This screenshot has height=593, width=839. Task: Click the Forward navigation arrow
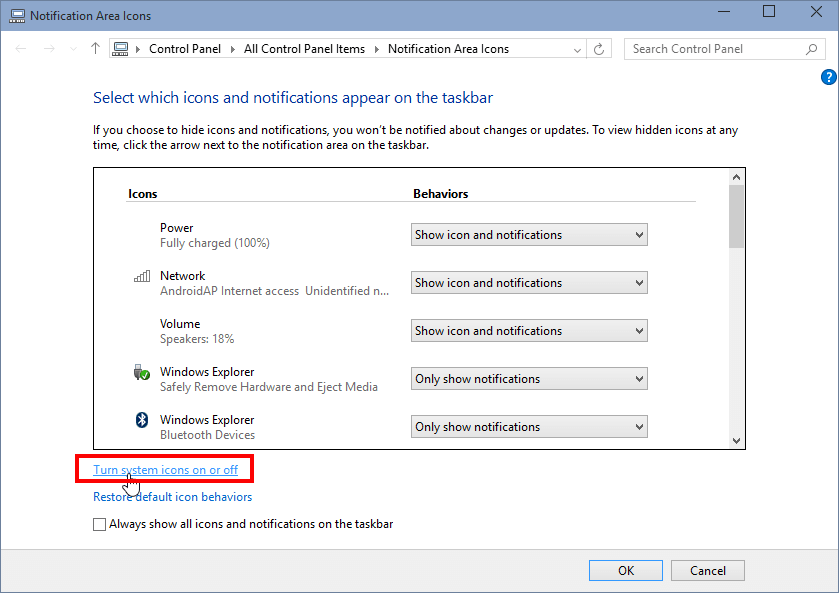tap(49, 49)
